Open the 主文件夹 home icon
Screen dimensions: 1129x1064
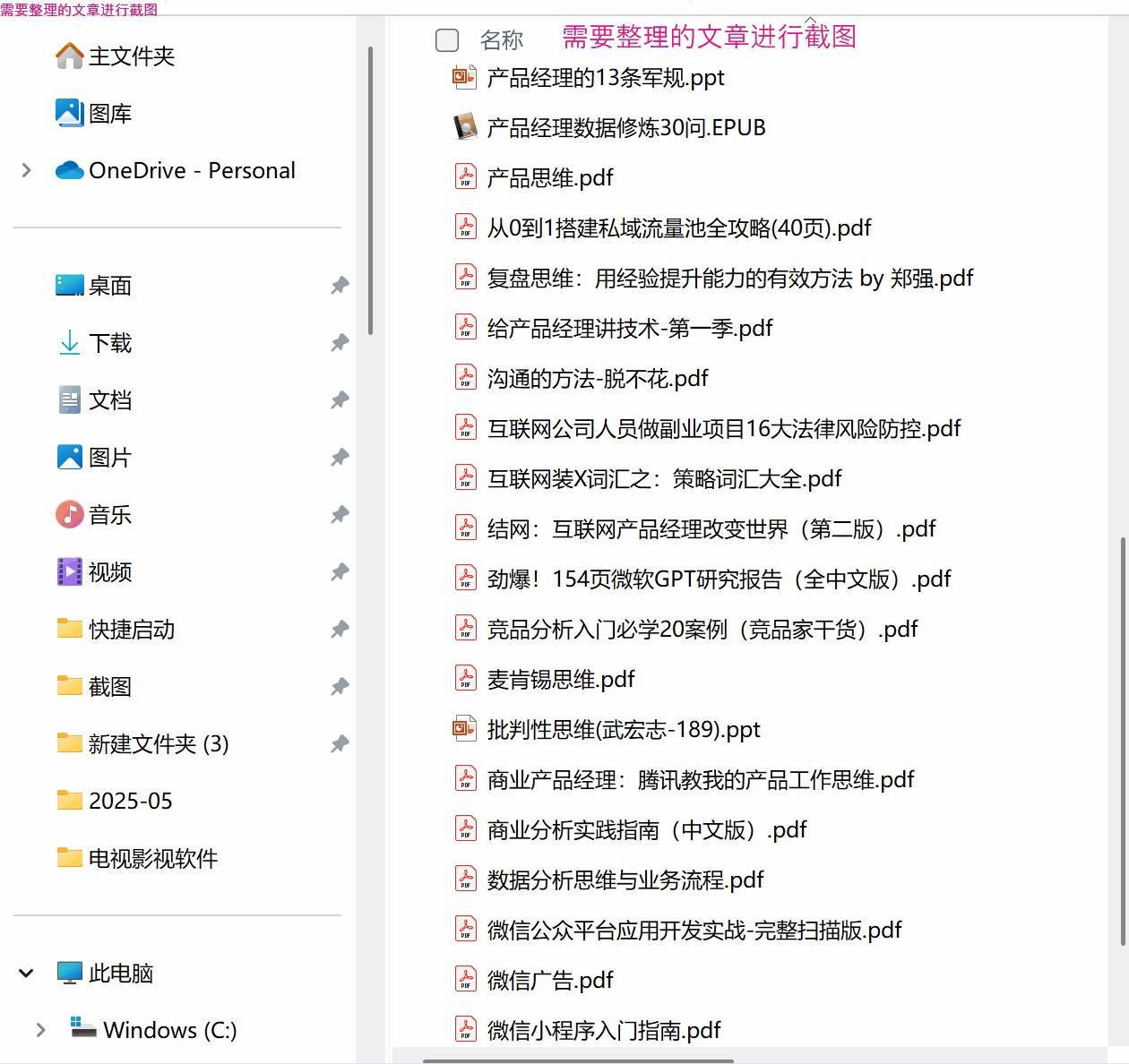(x=69, y=56)
